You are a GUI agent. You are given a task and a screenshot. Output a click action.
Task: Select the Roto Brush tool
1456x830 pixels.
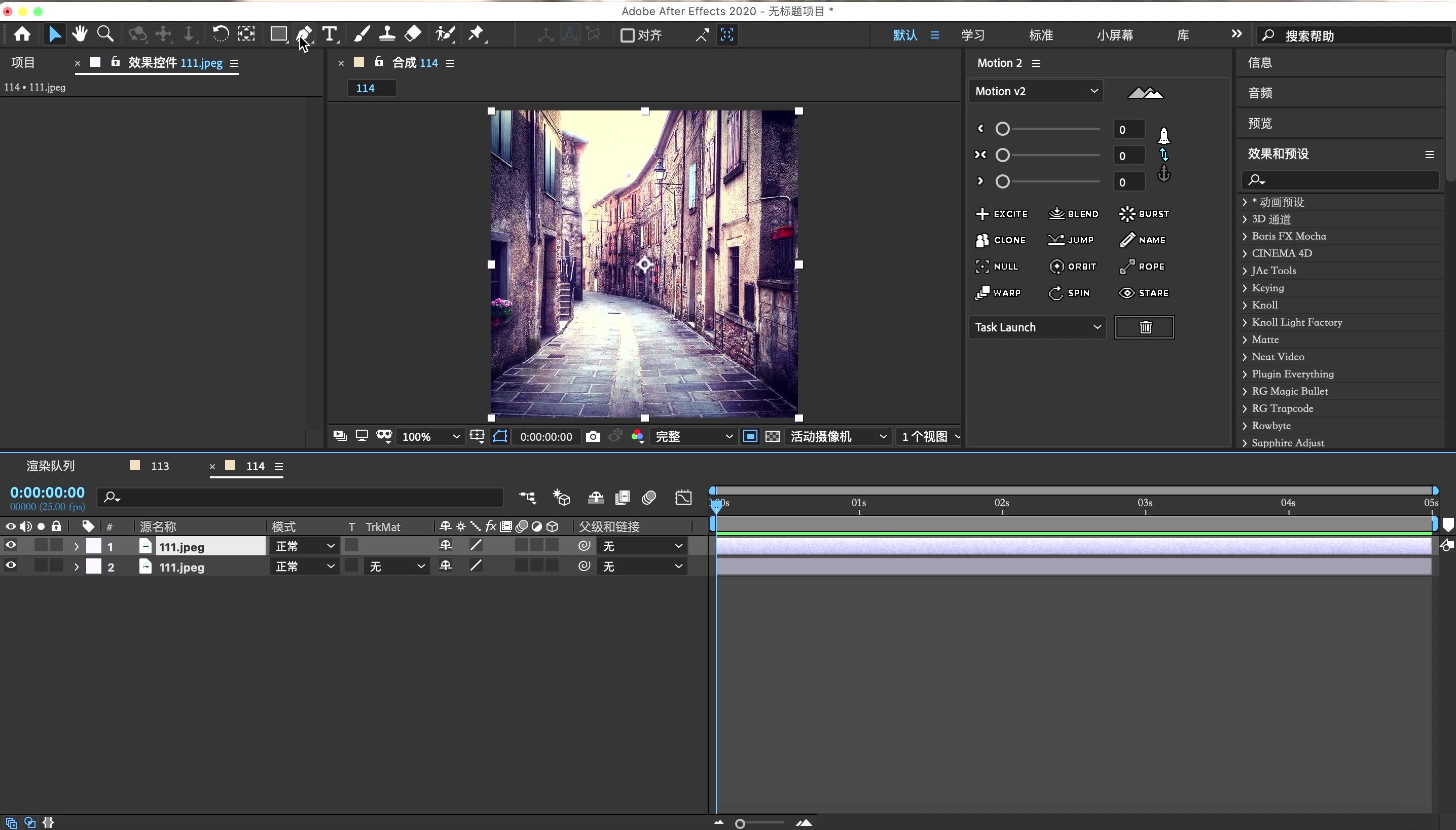pos(445,34)
